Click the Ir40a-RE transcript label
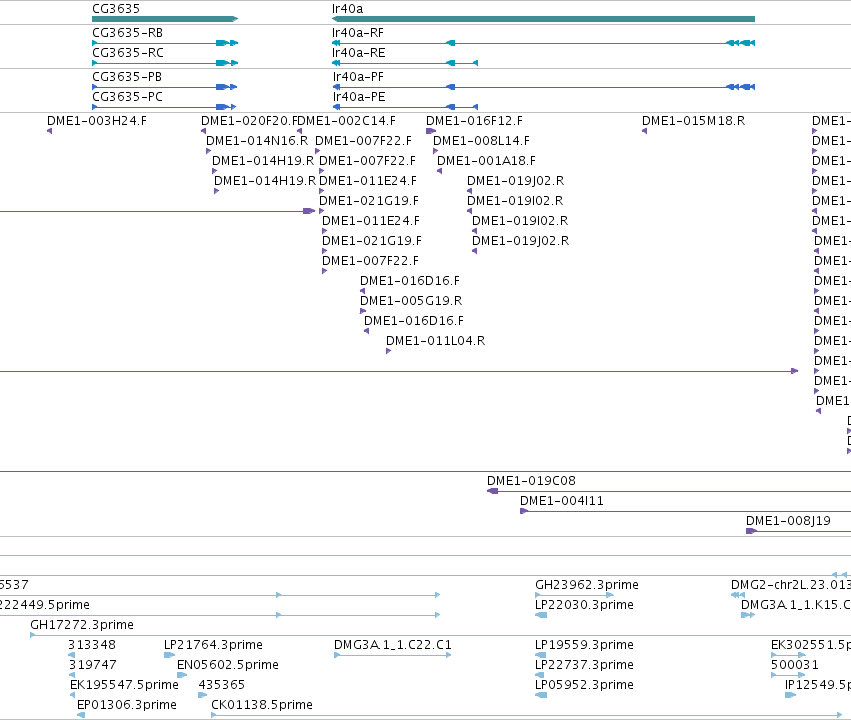Viewport: 851px width, 720px height. 359,53
